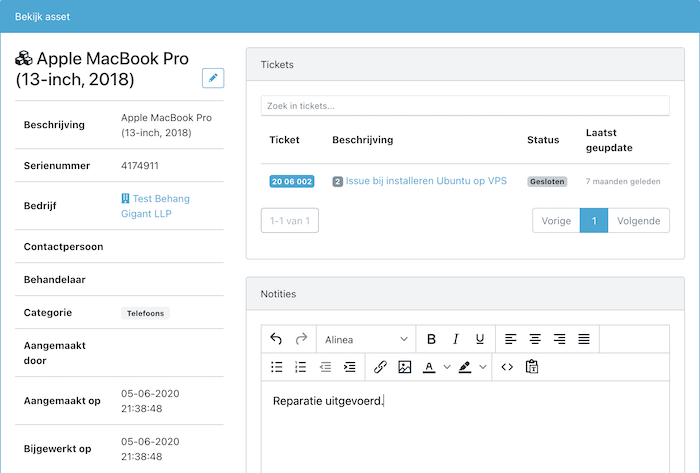Sort by the Status column header
700x473 pixels.
click(x=543, y=140)
